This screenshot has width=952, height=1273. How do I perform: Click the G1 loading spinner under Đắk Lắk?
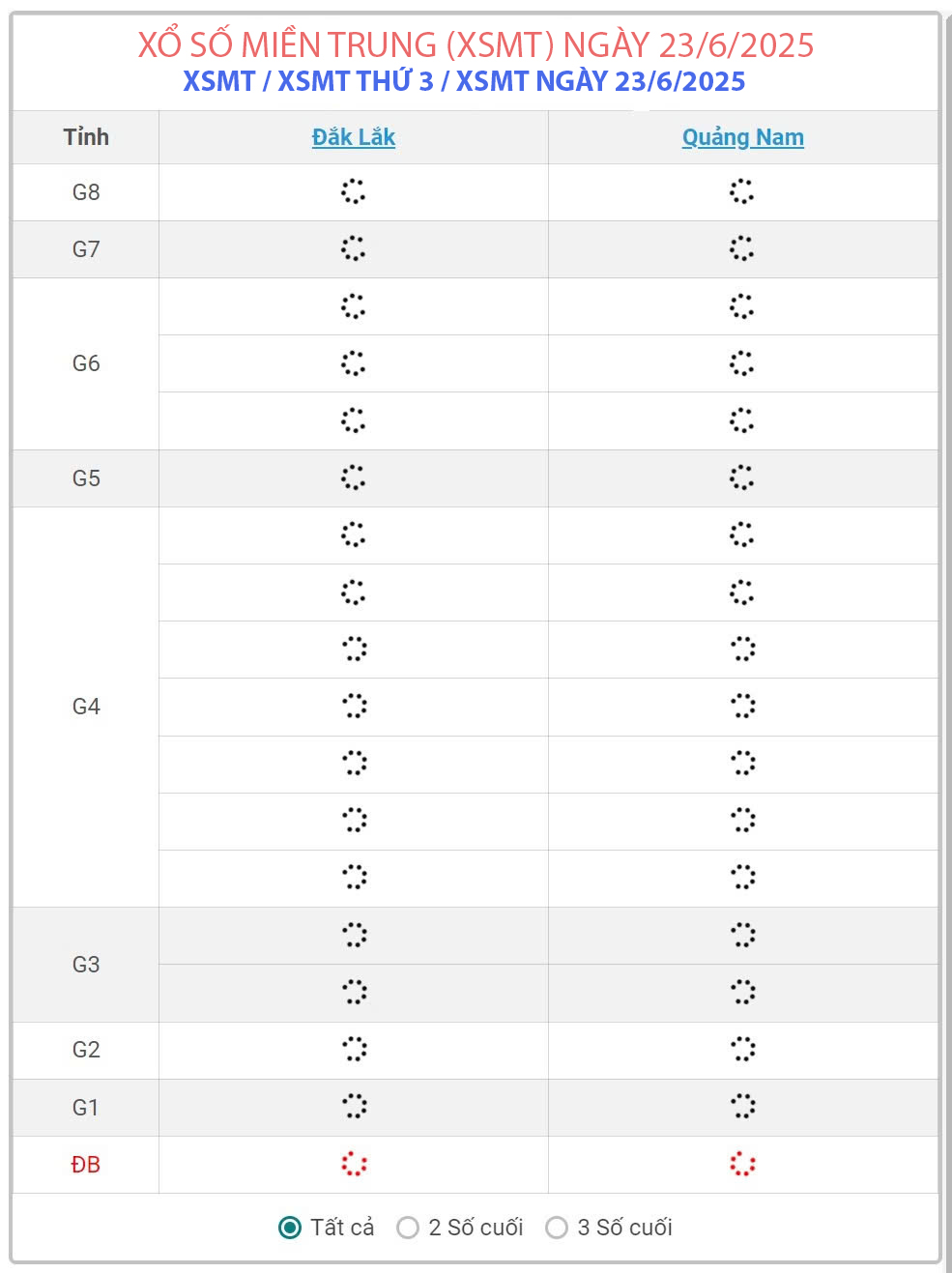point(354,1106)
